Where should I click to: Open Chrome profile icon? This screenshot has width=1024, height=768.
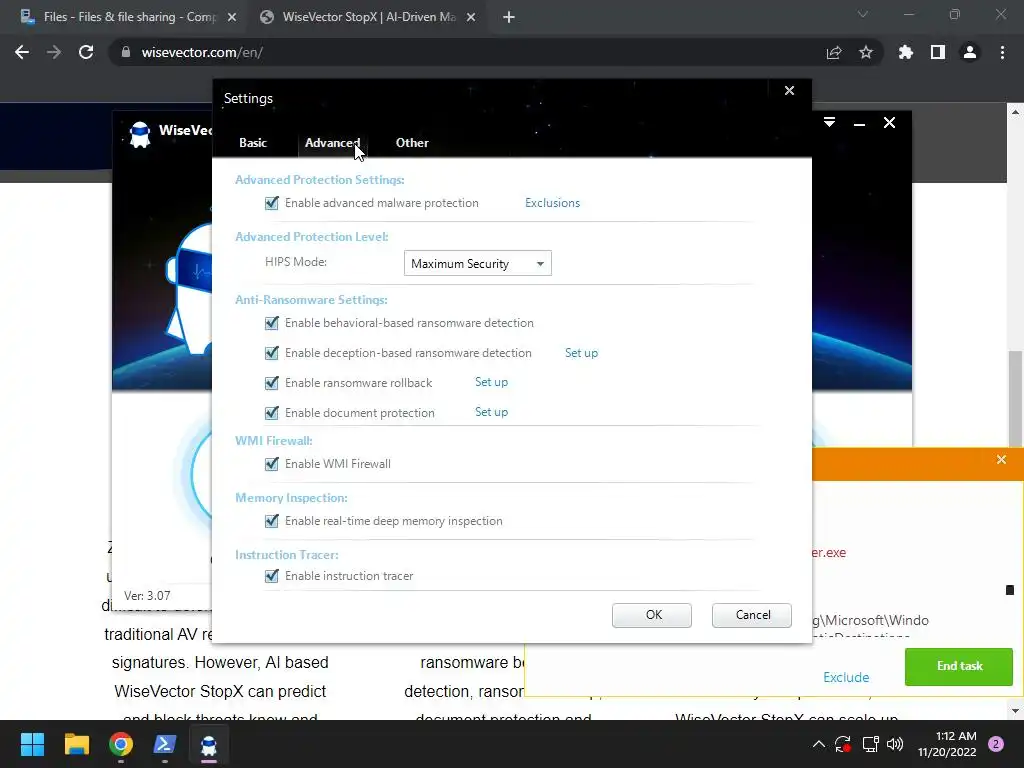point(970,52)
